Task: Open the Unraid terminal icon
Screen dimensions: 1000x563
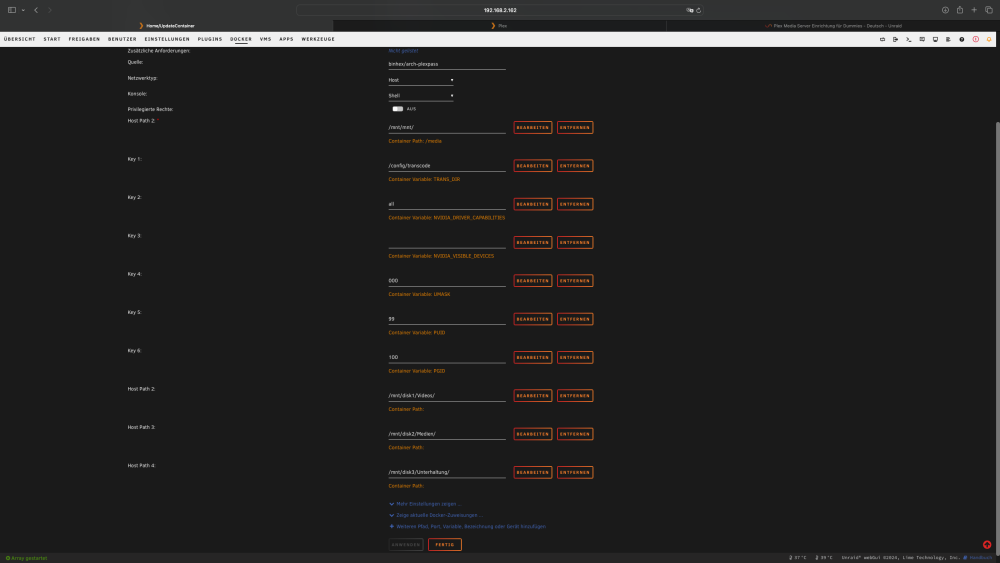Action: click(x=908, y=40)
